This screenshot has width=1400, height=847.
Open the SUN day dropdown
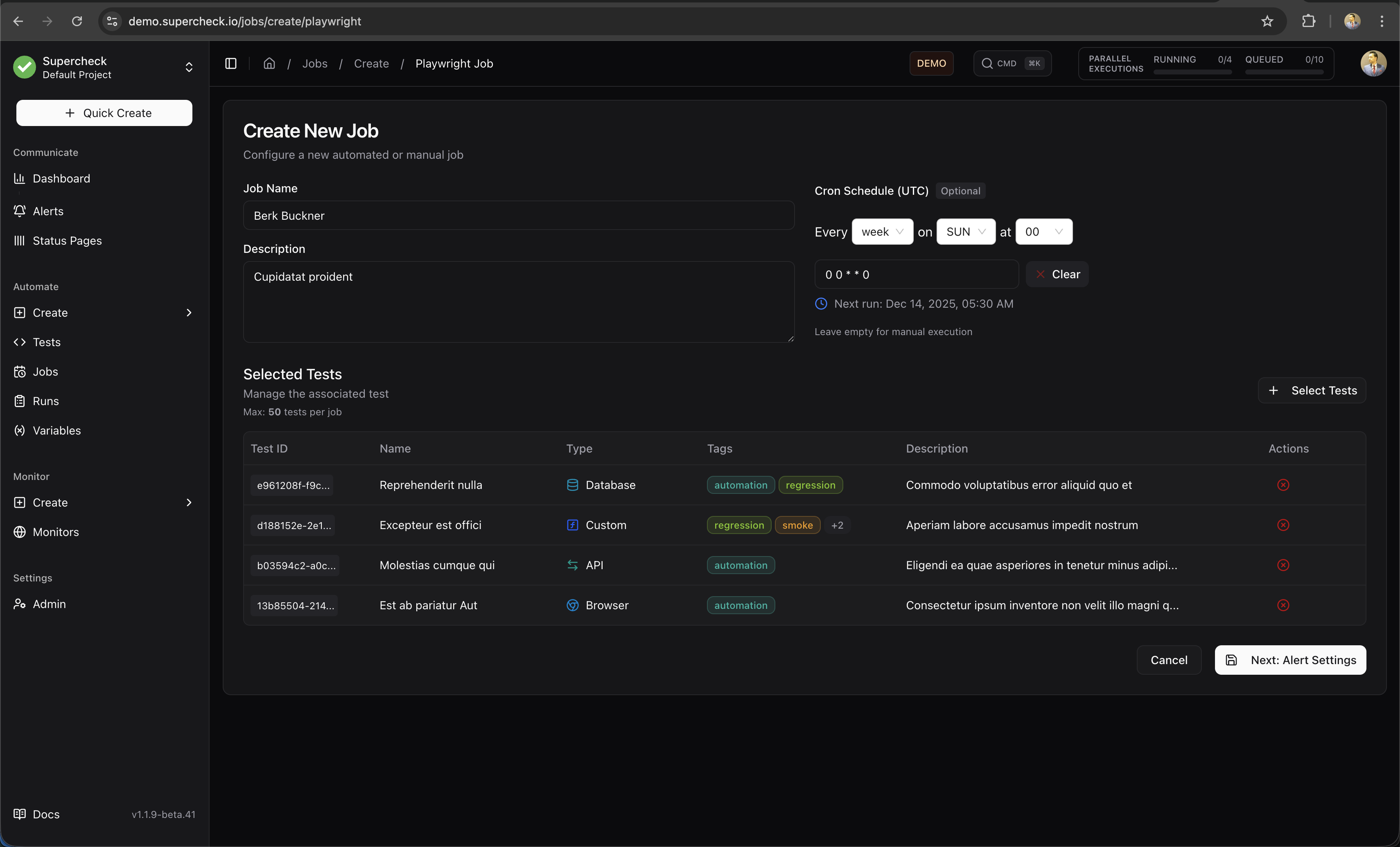(x=965, y=232)
